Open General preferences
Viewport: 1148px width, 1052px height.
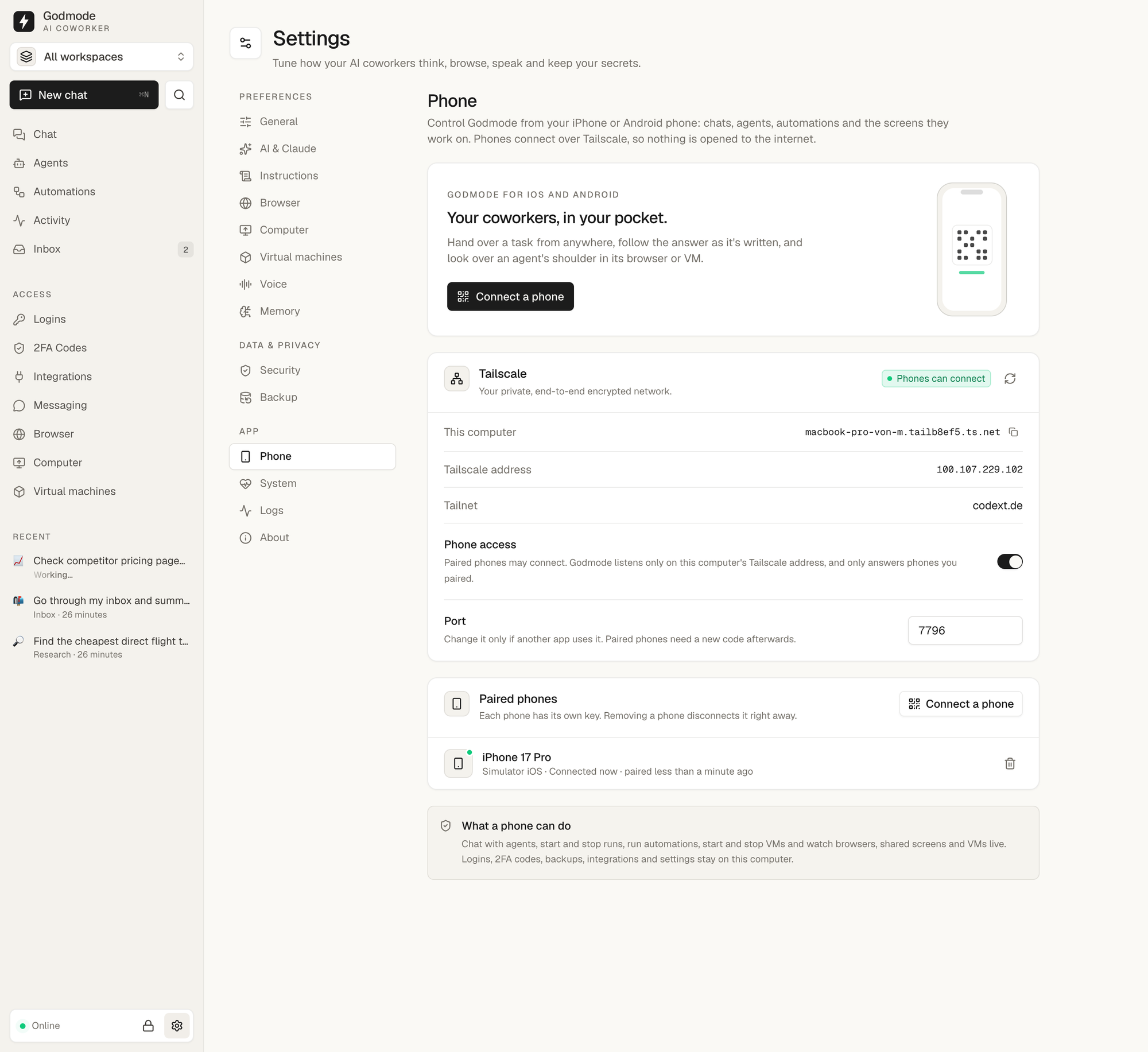point(312,122)
